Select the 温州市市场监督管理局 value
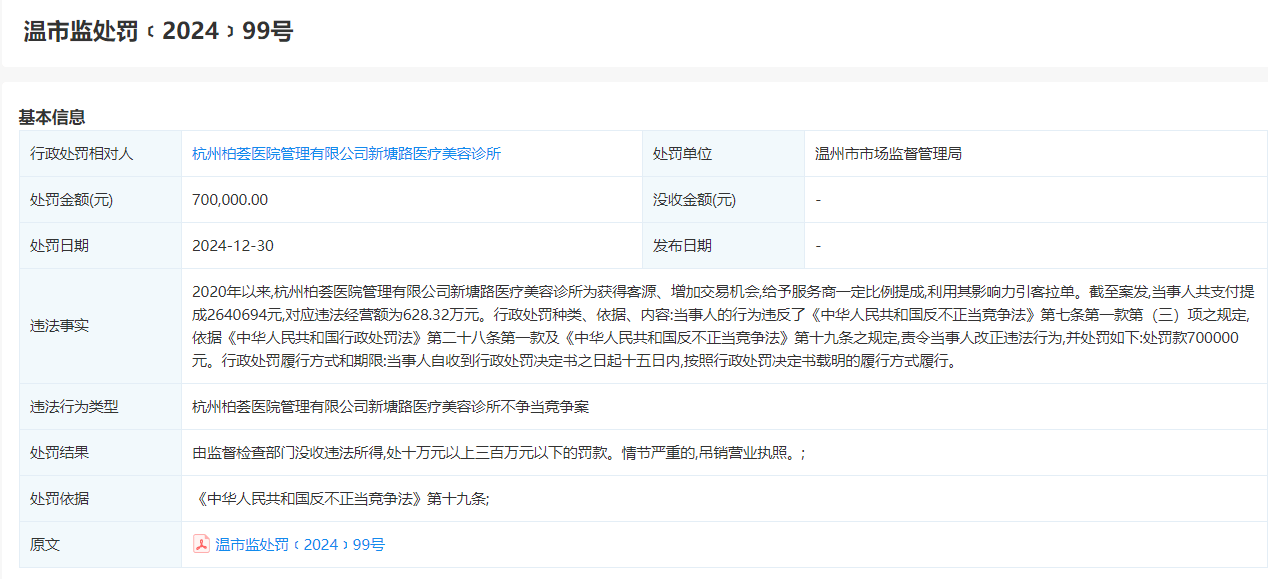This screenshot has width=1268, height=579. [x=888, y=154]
